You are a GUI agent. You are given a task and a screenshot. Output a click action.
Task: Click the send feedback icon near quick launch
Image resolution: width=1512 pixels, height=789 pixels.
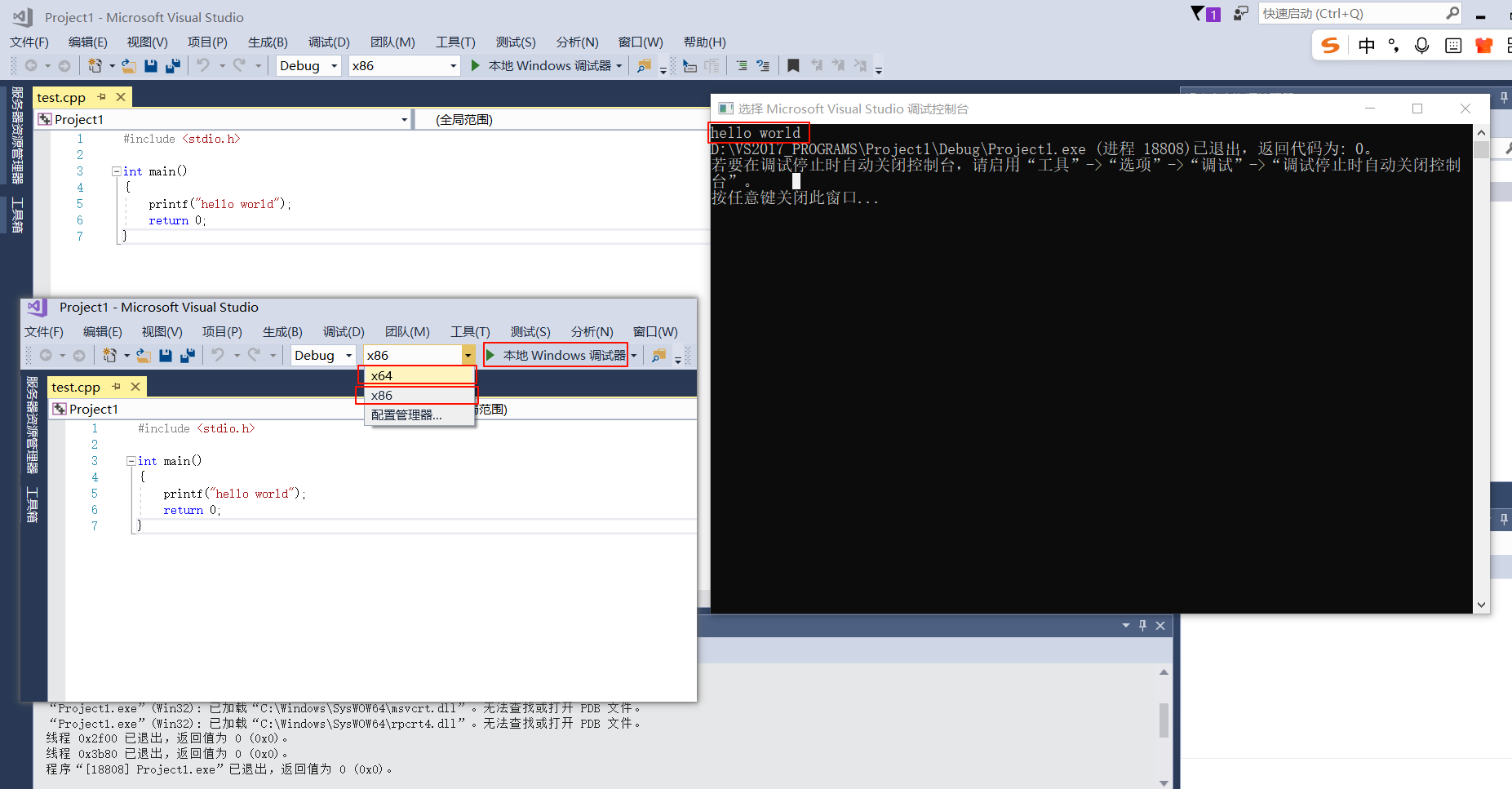click(1240, 14)
